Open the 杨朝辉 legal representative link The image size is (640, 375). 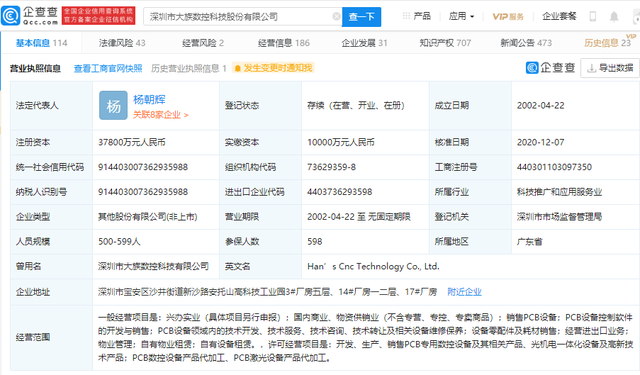coord(149,100)
